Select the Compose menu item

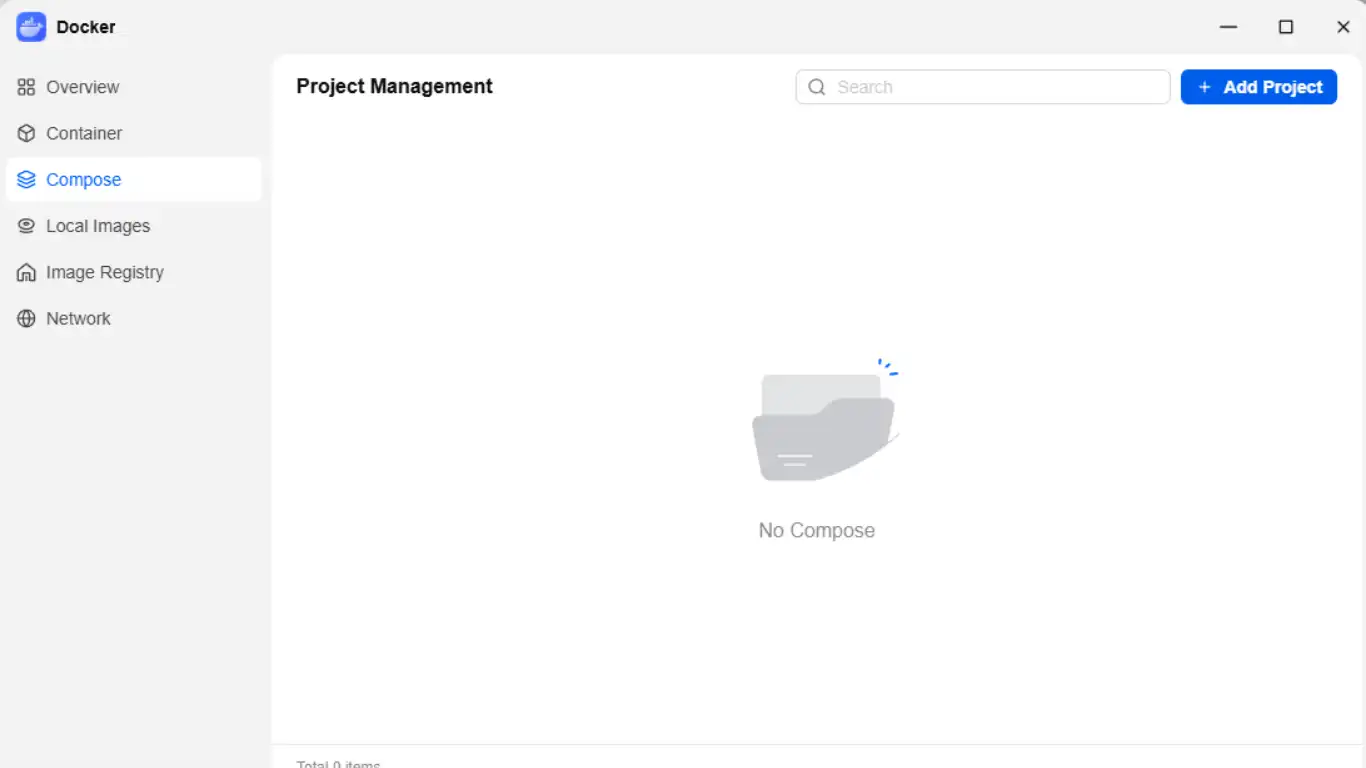tap(133, 180)
